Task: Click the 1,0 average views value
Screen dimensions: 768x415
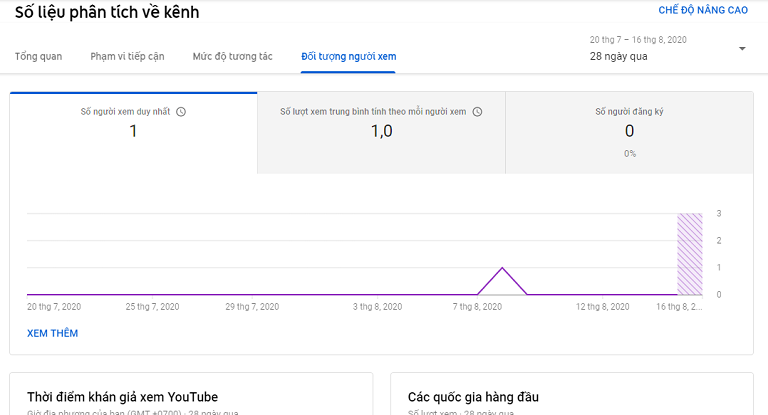Action: (x=382, y=131)
